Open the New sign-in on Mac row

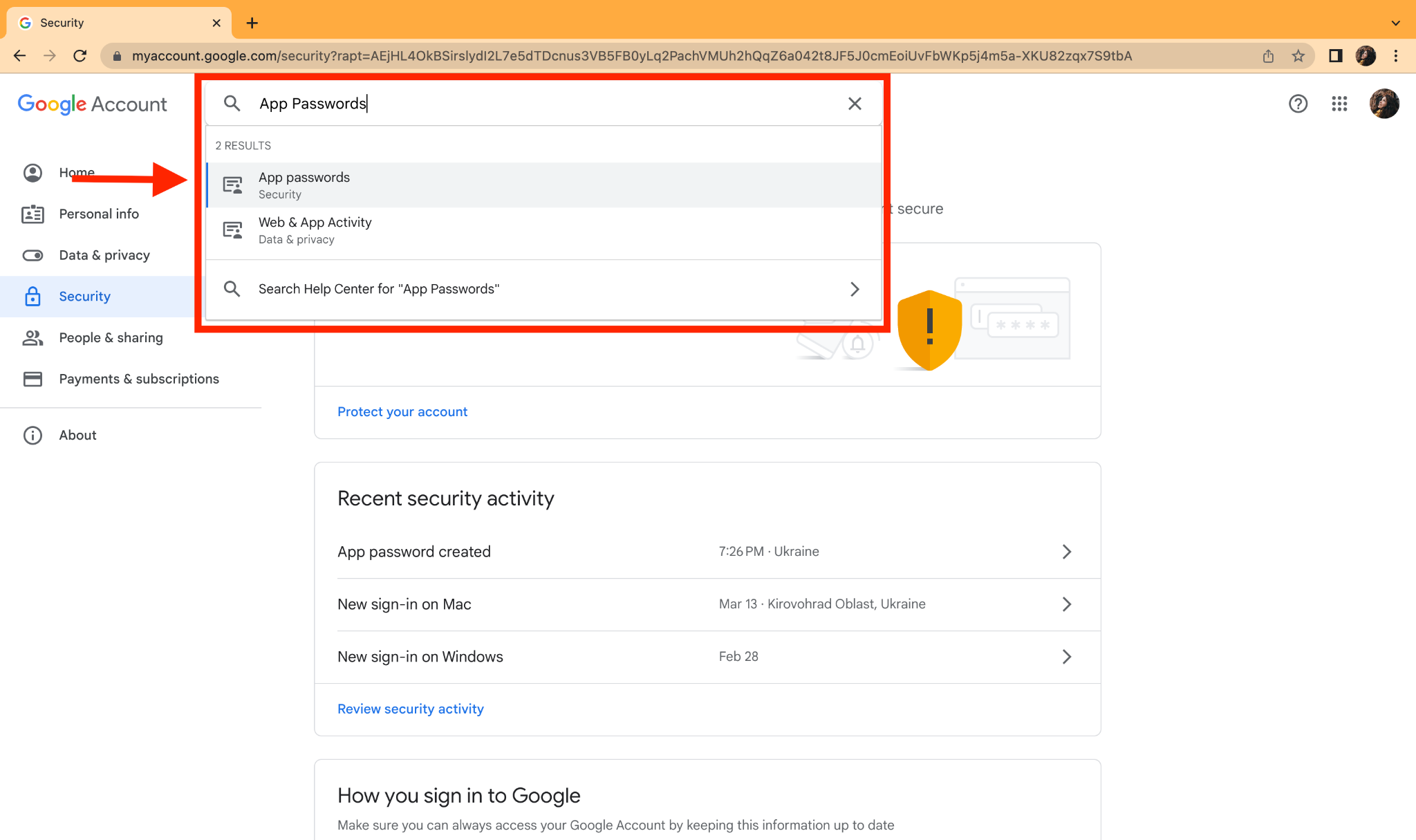(x=707, y=604)
